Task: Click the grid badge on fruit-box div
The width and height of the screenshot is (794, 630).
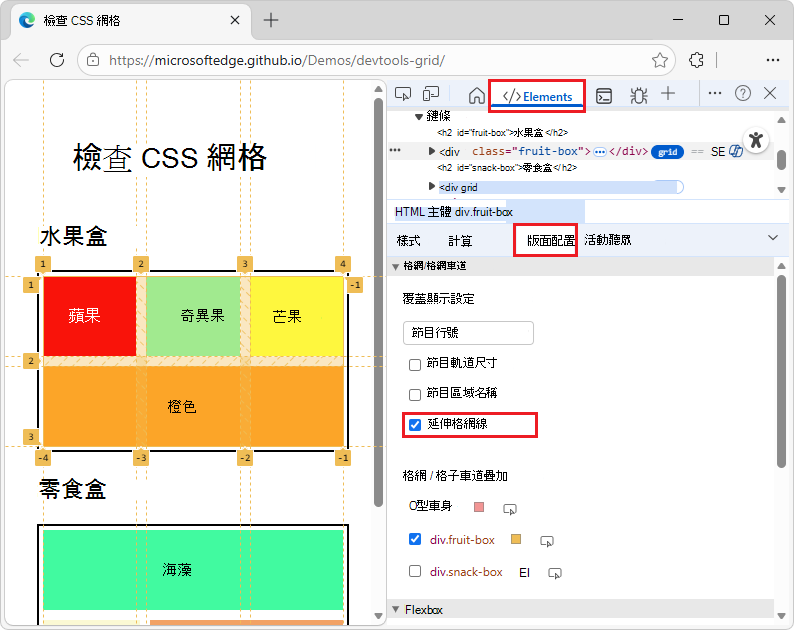Action: (x=667, y=152)
